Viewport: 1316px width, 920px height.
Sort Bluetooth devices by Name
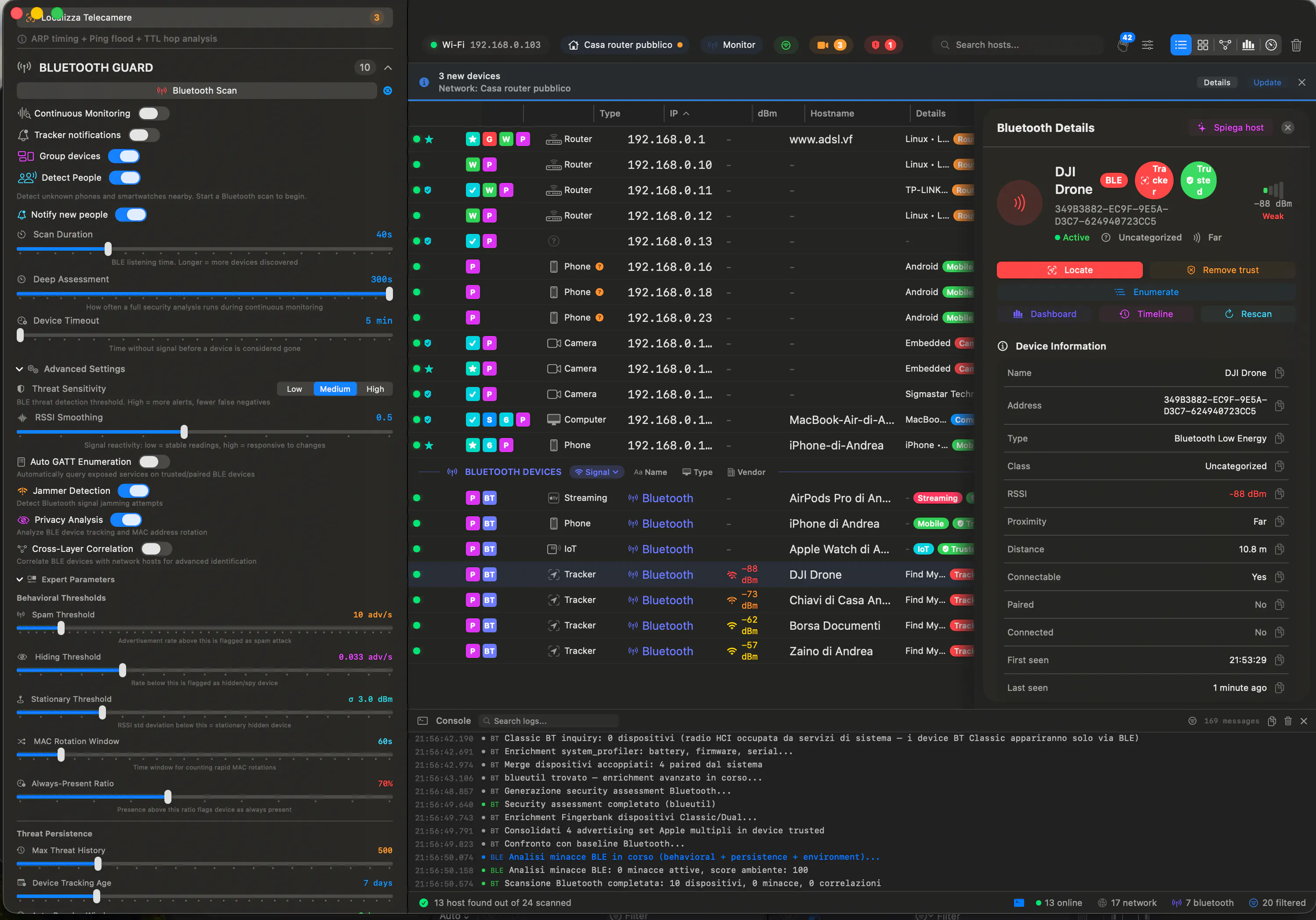[x=650, y=472]
